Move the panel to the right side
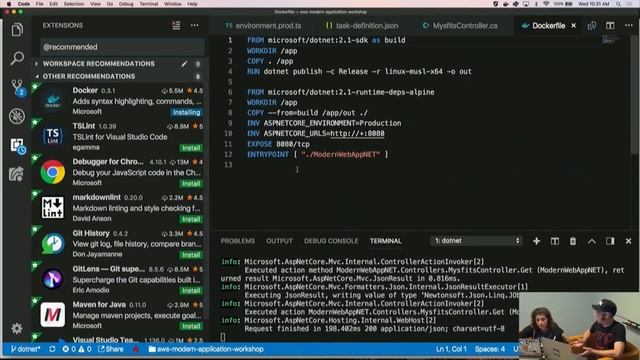The image size is (640, 360). pos(610,241)
